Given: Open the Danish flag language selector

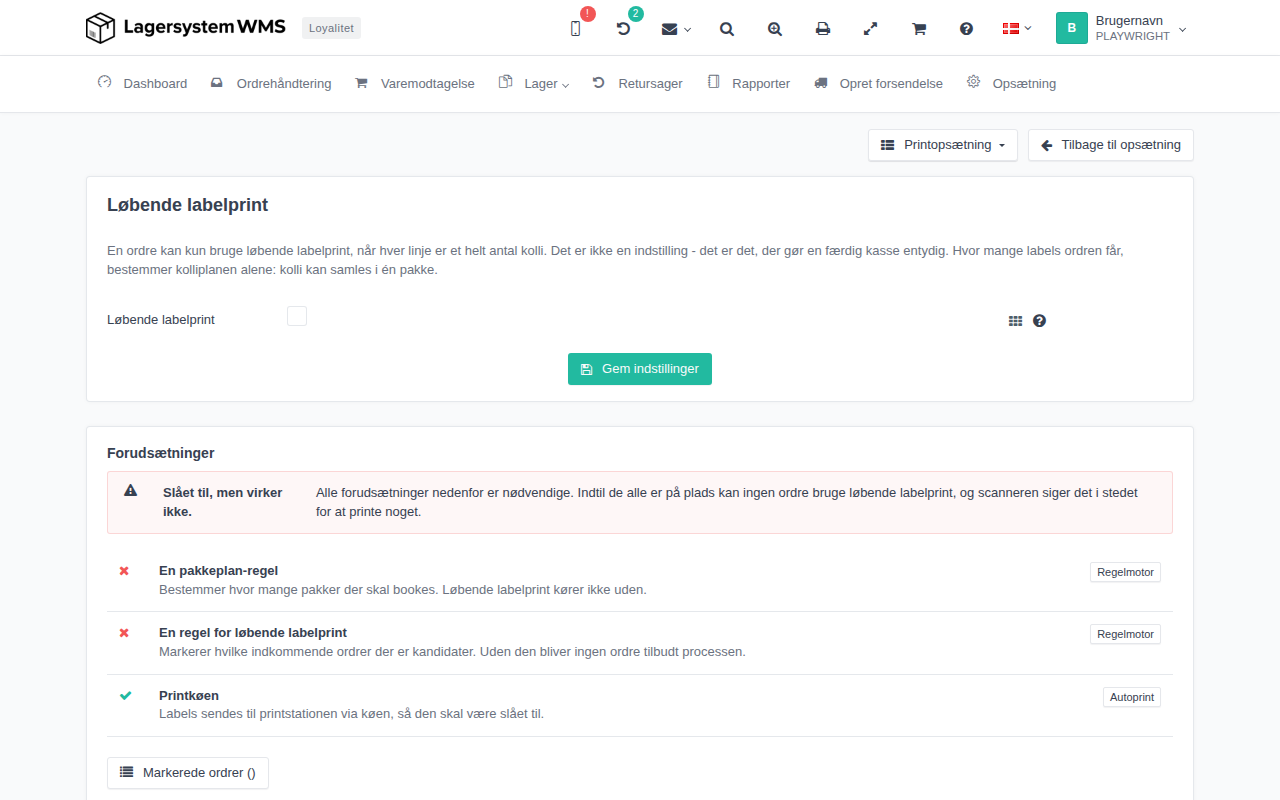Looking at the screenshot, I should 1017,29.
